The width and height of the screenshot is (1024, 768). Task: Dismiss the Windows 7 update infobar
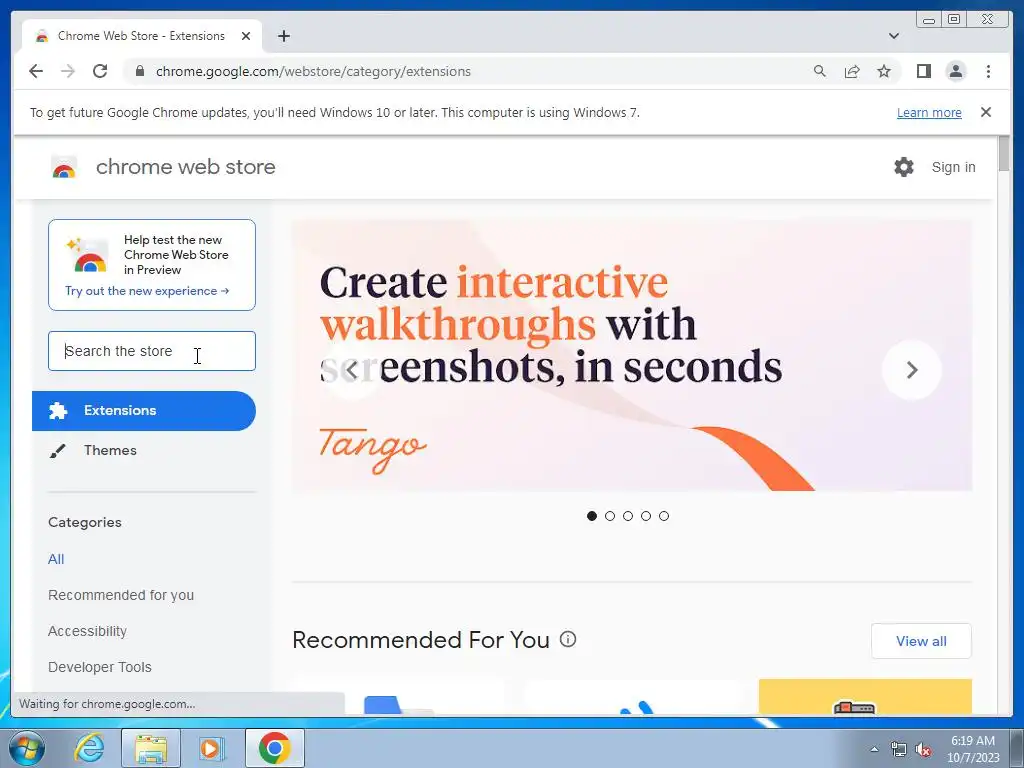tap(986, 112)
